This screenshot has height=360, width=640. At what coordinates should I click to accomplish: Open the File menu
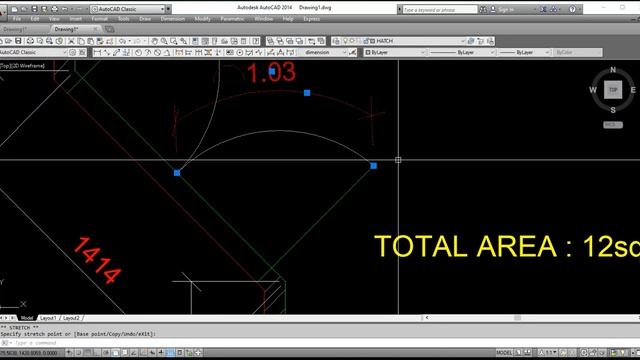coord(17,19)
